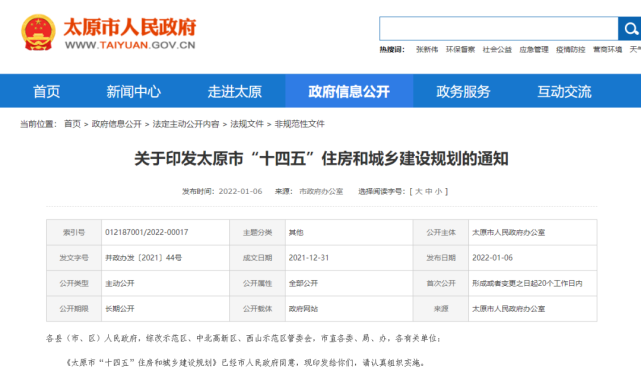Click the 发布日期 value 2022-01-06 in the table

(492, 258)
